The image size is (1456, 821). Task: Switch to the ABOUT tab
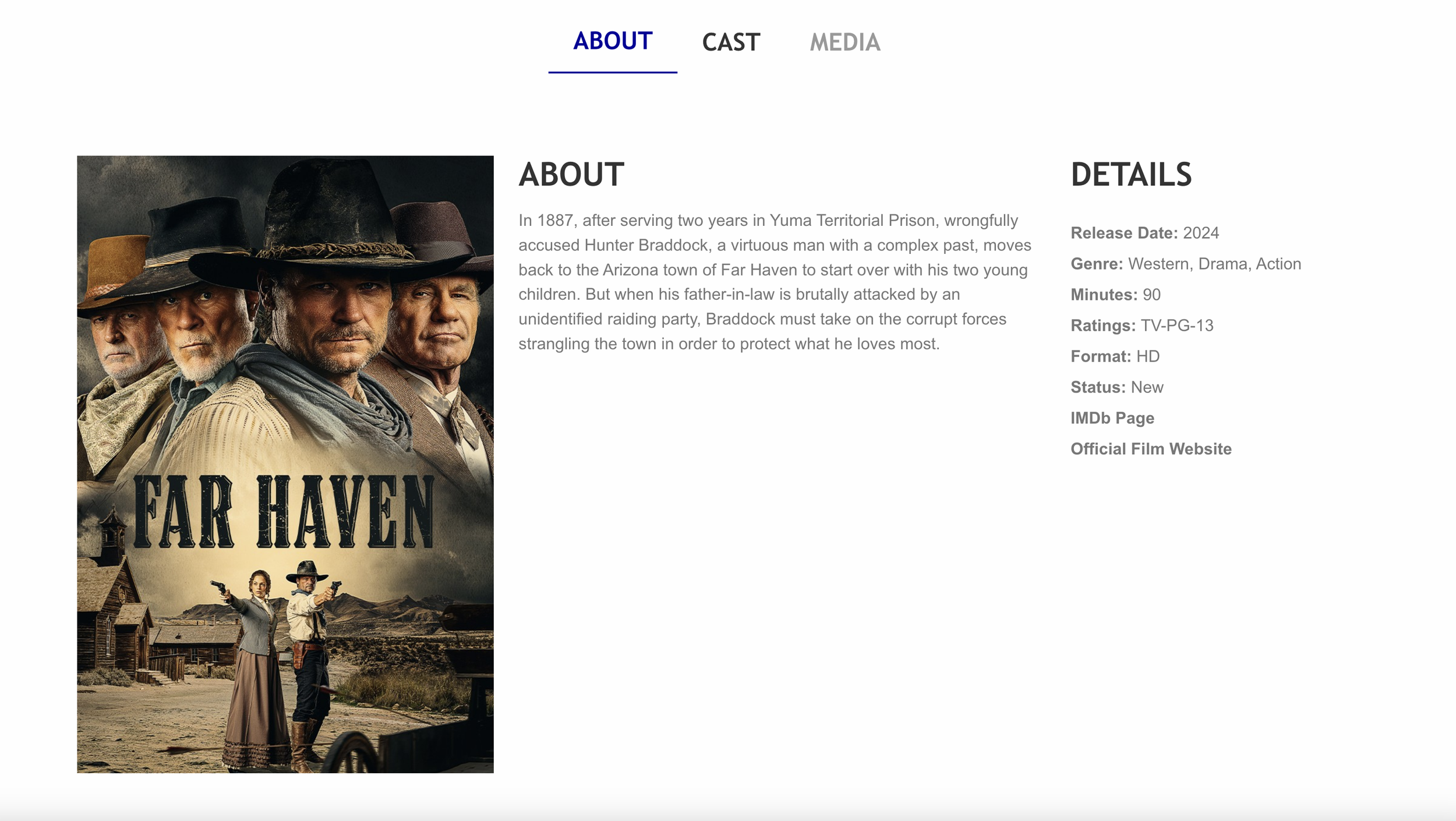tap(612, 41)
